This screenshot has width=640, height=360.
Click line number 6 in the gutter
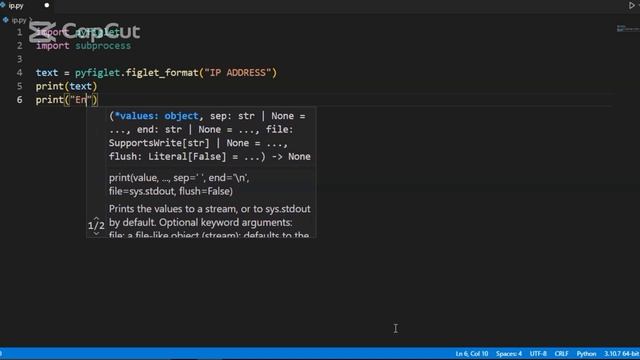point(20,100)
